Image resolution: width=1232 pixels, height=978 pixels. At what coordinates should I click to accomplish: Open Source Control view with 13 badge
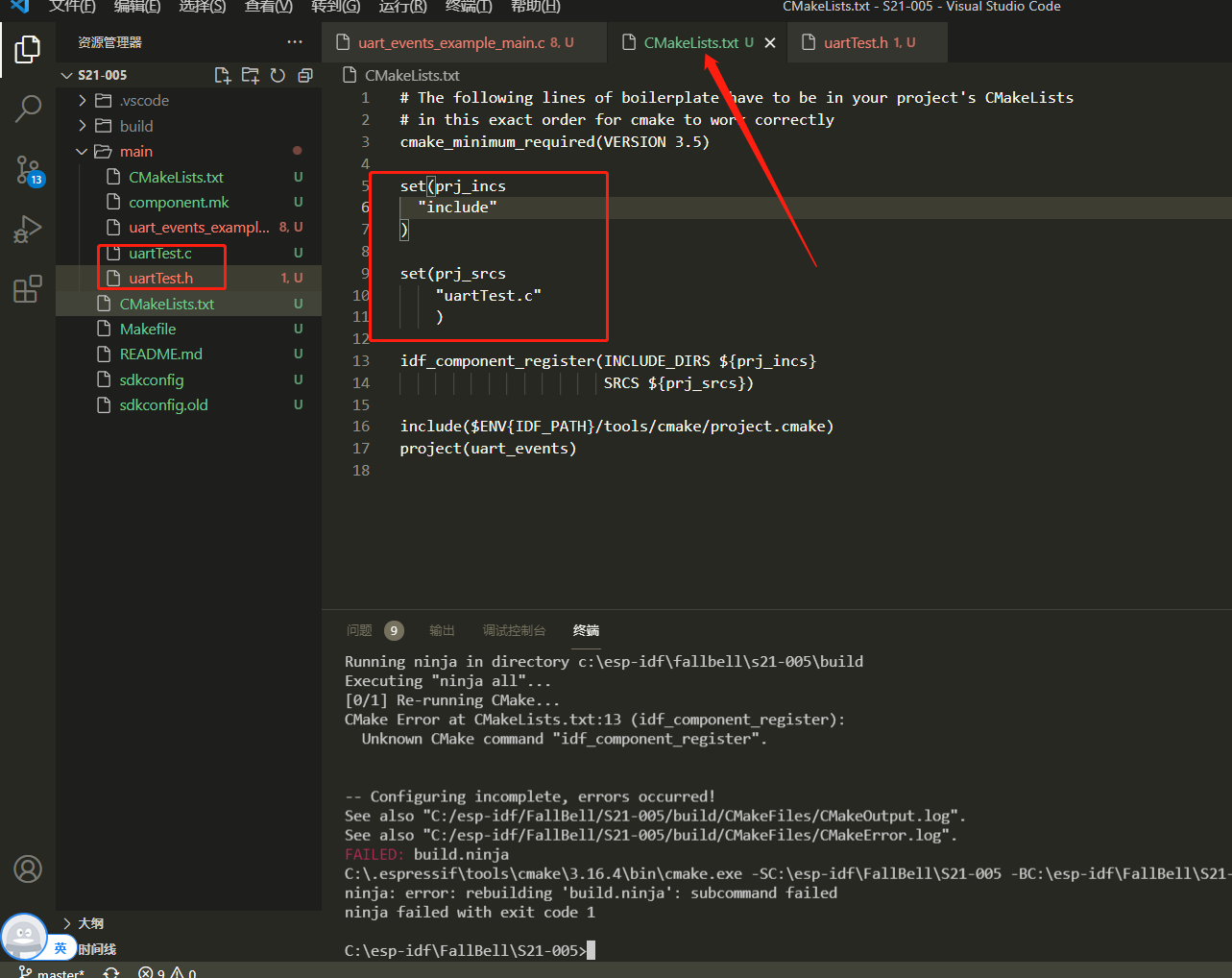(29, 170)
